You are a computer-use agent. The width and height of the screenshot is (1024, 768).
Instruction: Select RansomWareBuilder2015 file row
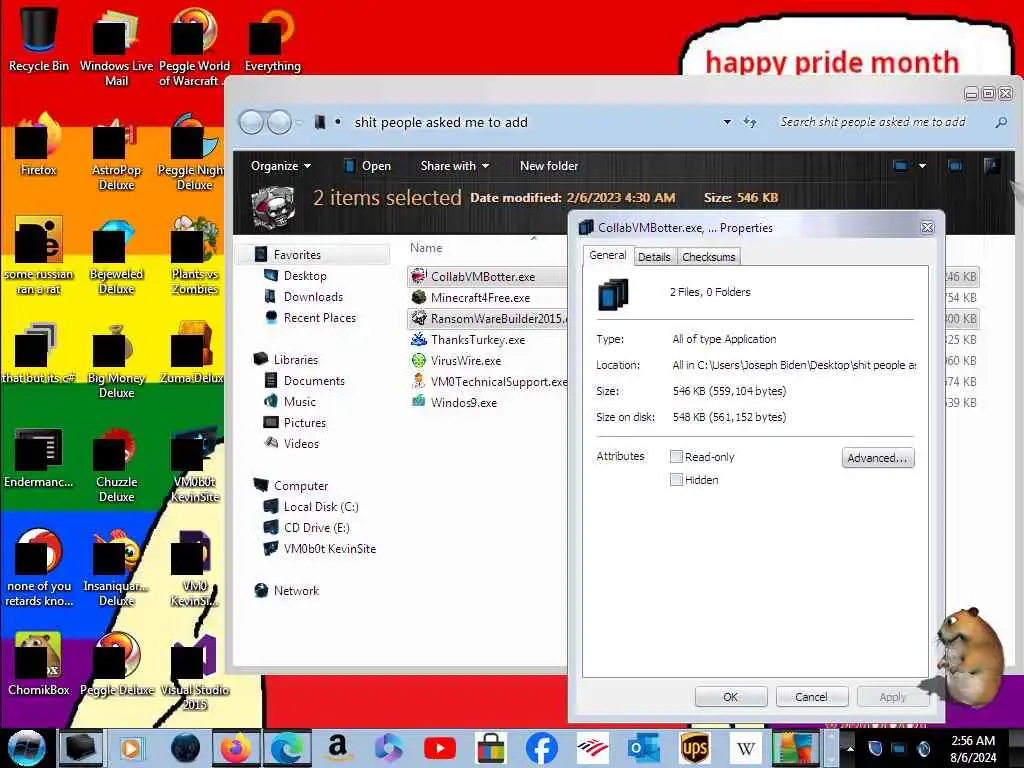click(487, 319)
